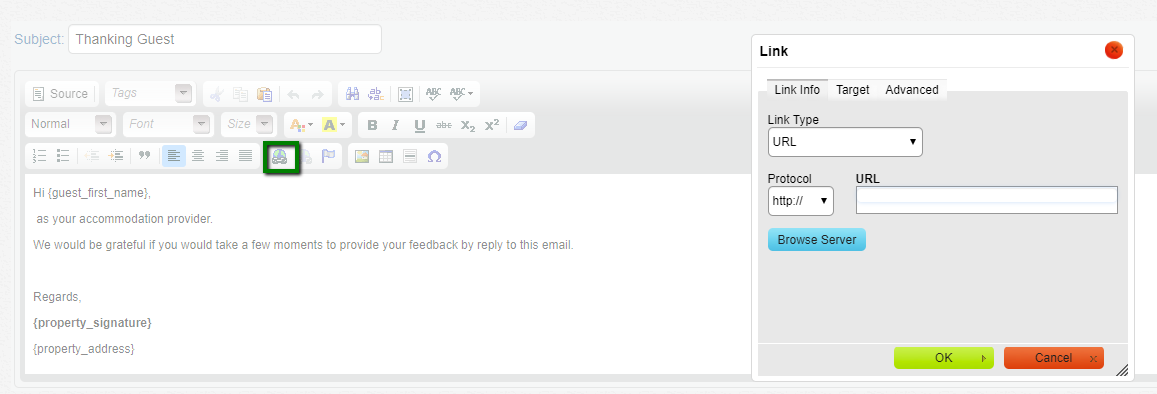Insert a bulleted list
The height and width of the screenshot is (394, 1157).
coord(63,156)
